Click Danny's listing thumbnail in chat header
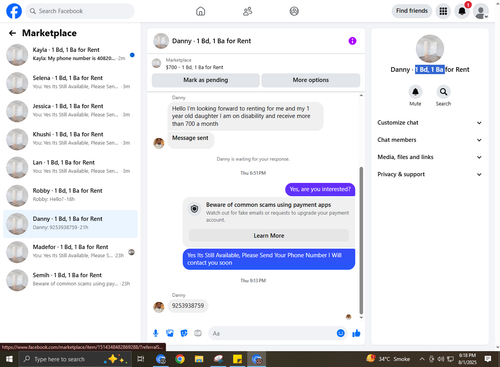 (161, 41)
